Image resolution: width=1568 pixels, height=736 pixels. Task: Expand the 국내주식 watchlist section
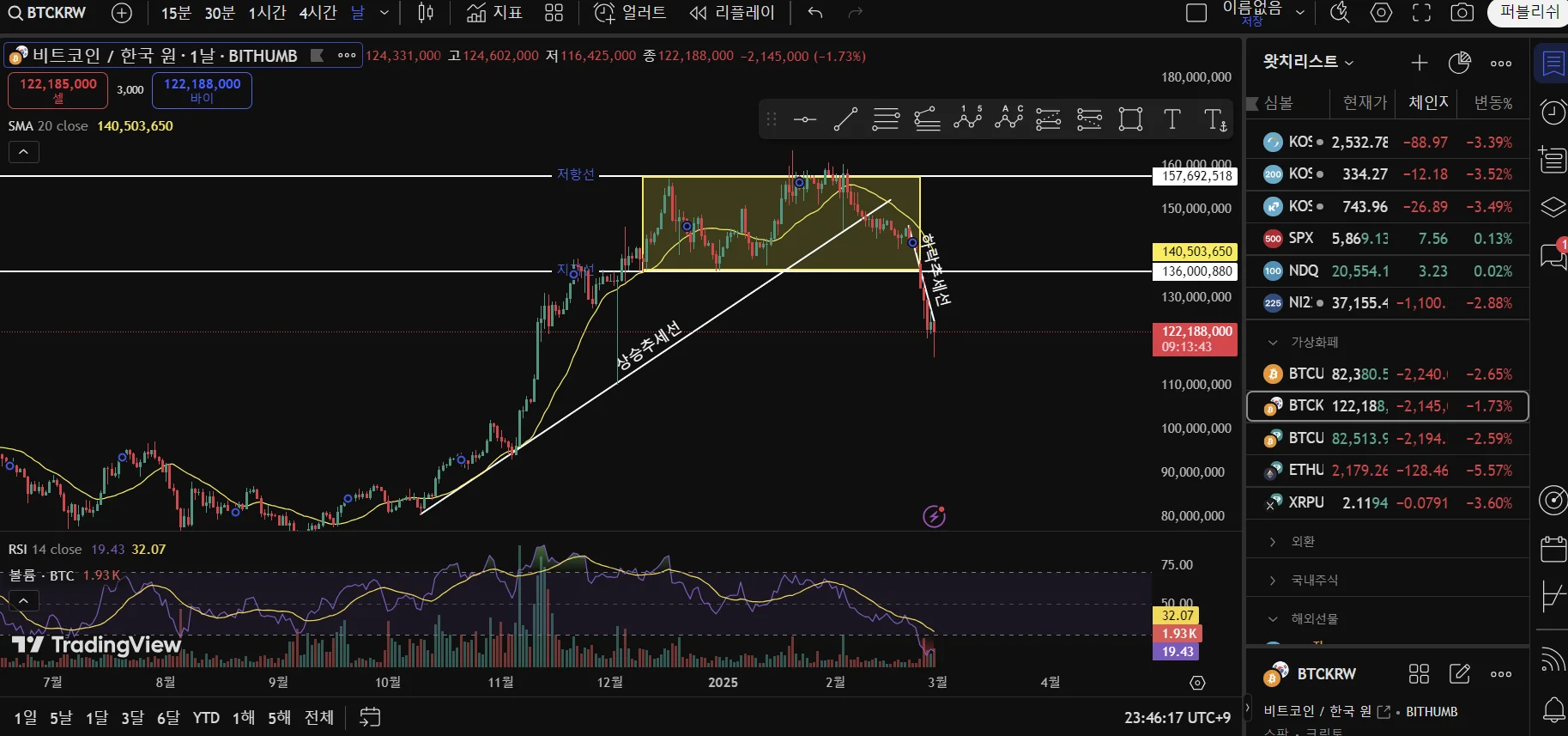click(x=1274, y=581)
